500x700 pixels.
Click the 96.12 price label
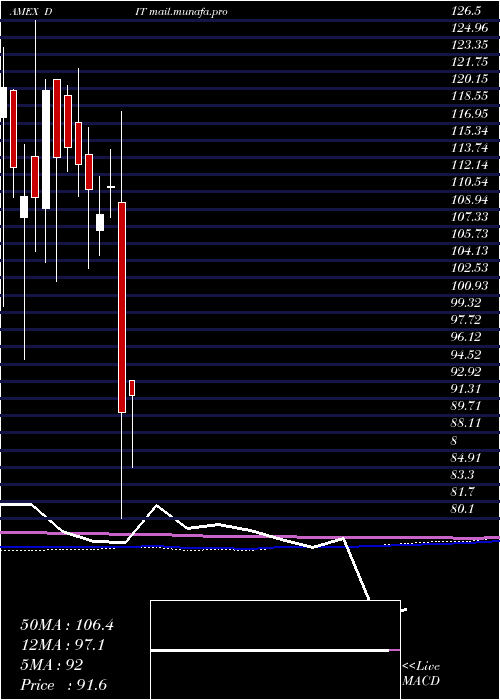tap(466, 337)
